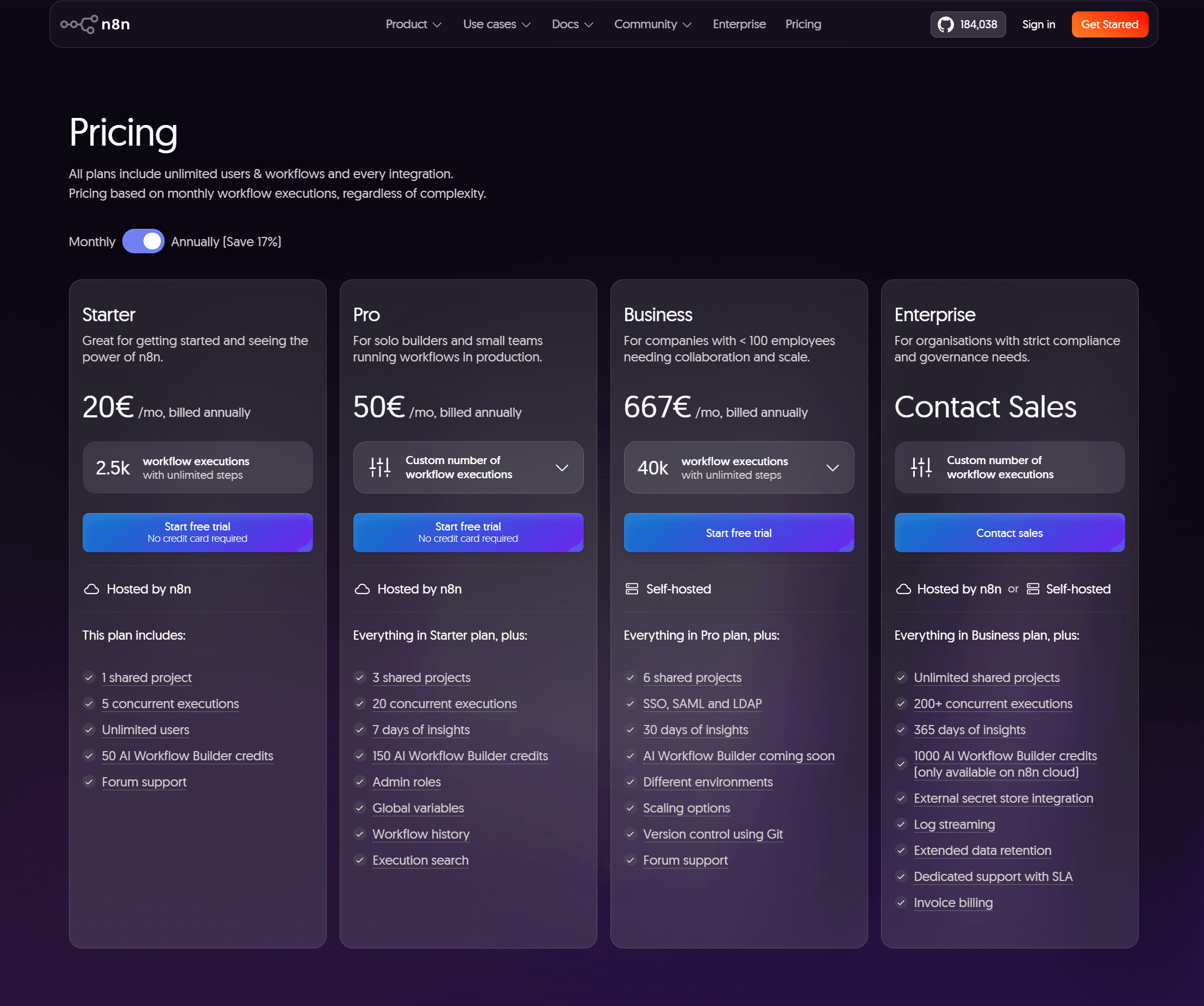Open the Business plan workflow executions selector
The height and width of the screenshot is (1006, 1204).
[833, 468]
